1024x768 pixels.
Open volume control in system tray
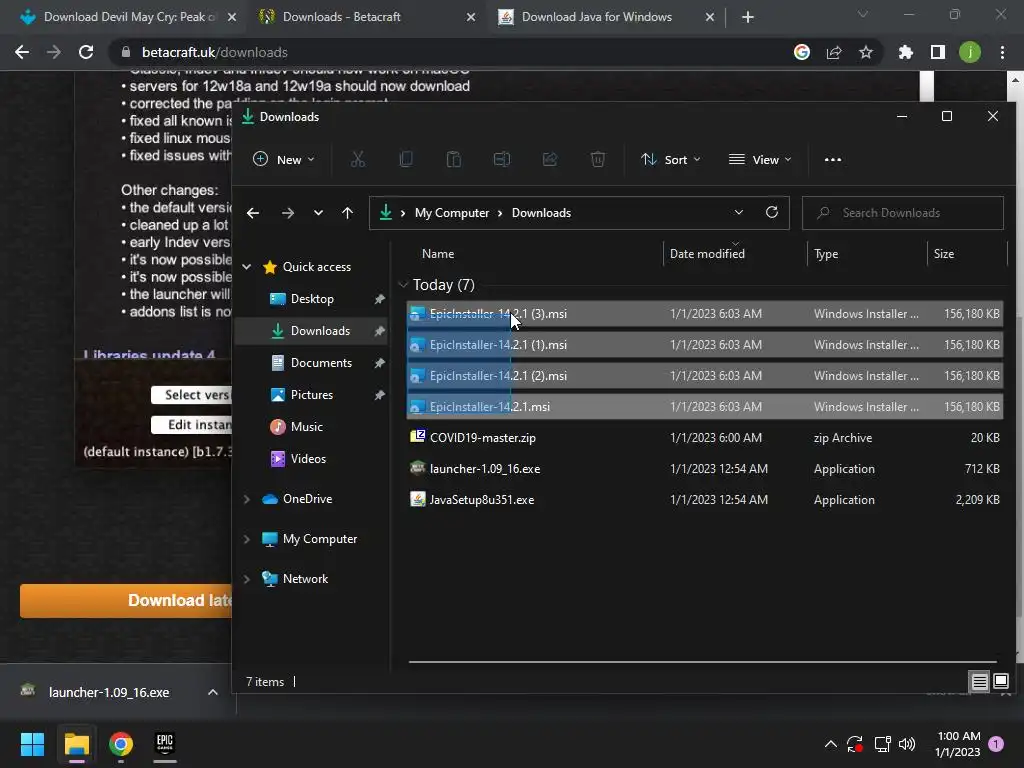(x=906, y=744)
